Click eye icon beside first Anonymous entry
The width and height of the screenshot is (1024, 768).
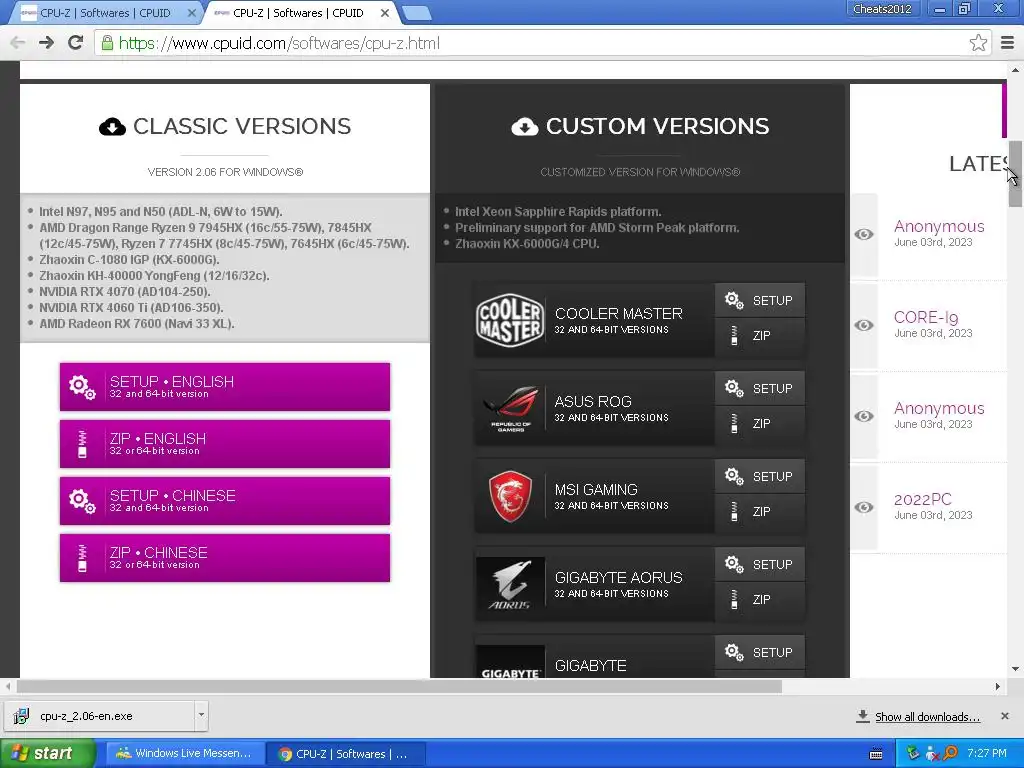click(864, 234)
